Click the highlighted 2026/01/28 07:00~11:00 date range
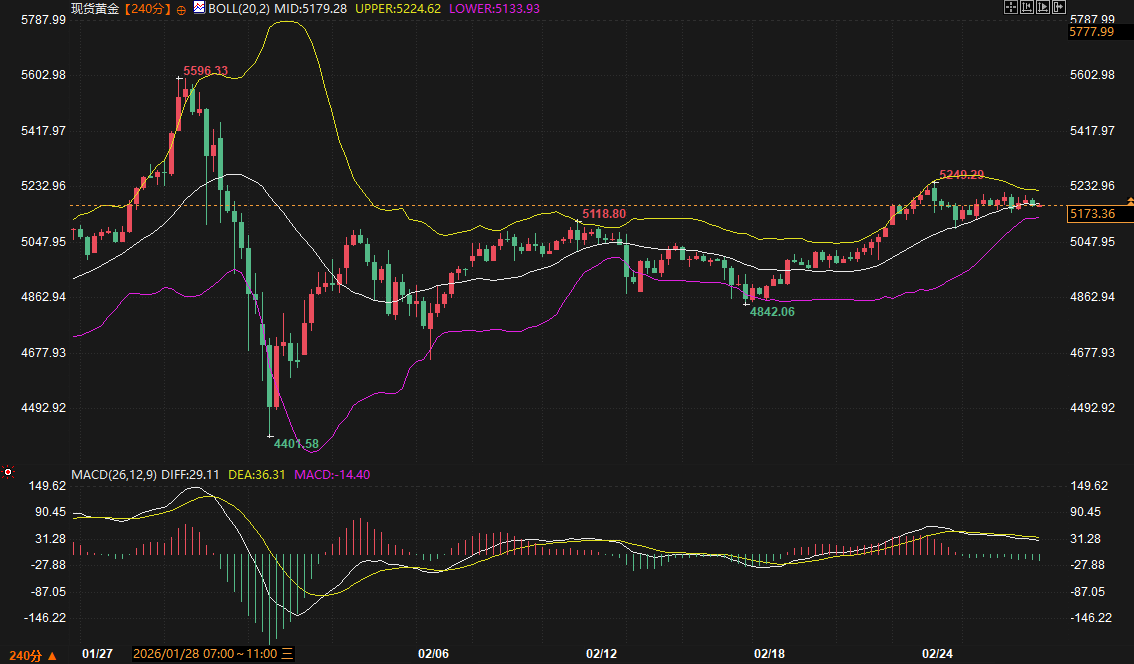 click(x=204, y=654)
